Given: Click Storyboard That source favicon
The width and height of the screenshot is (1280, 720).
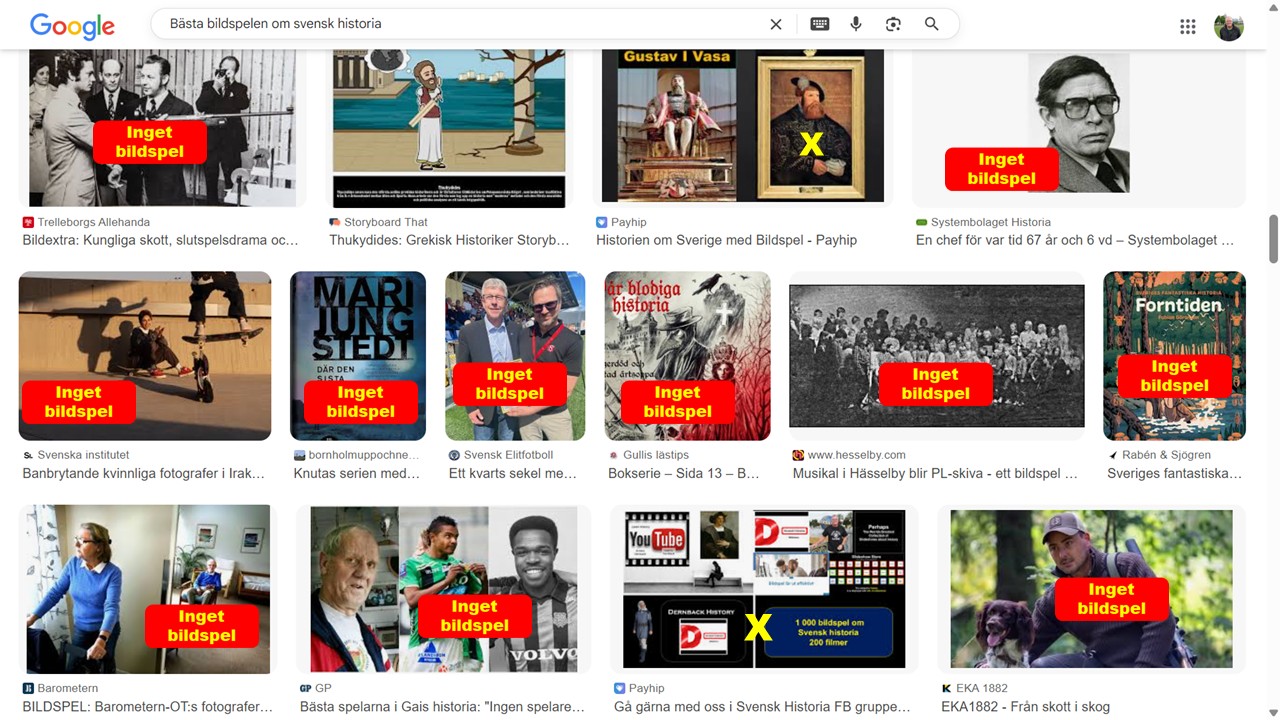Looking at the screenshot, I should [335, 222].
